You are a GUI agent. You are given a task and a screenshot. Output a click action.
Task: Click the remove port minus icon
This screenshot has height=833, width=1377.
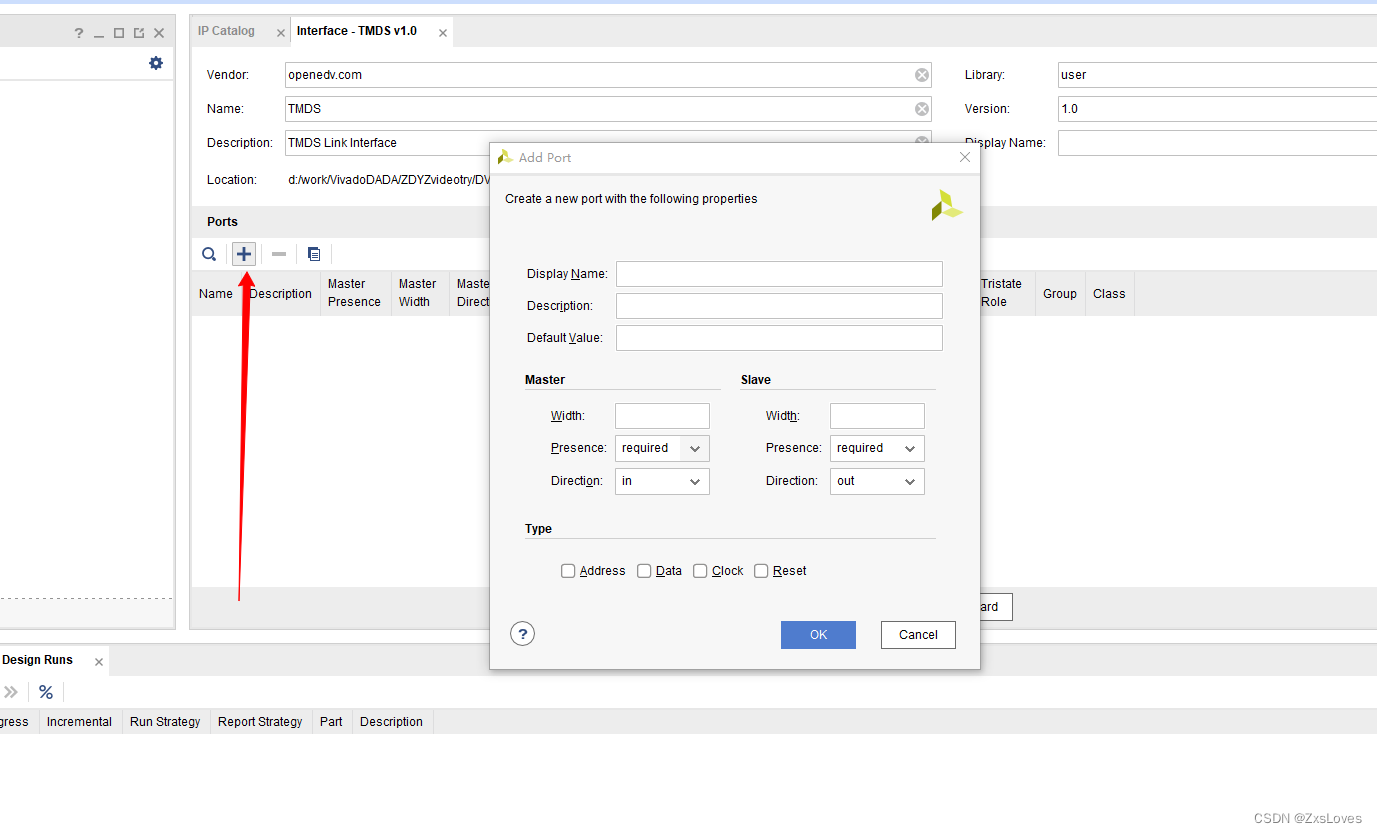click(279, 254)
